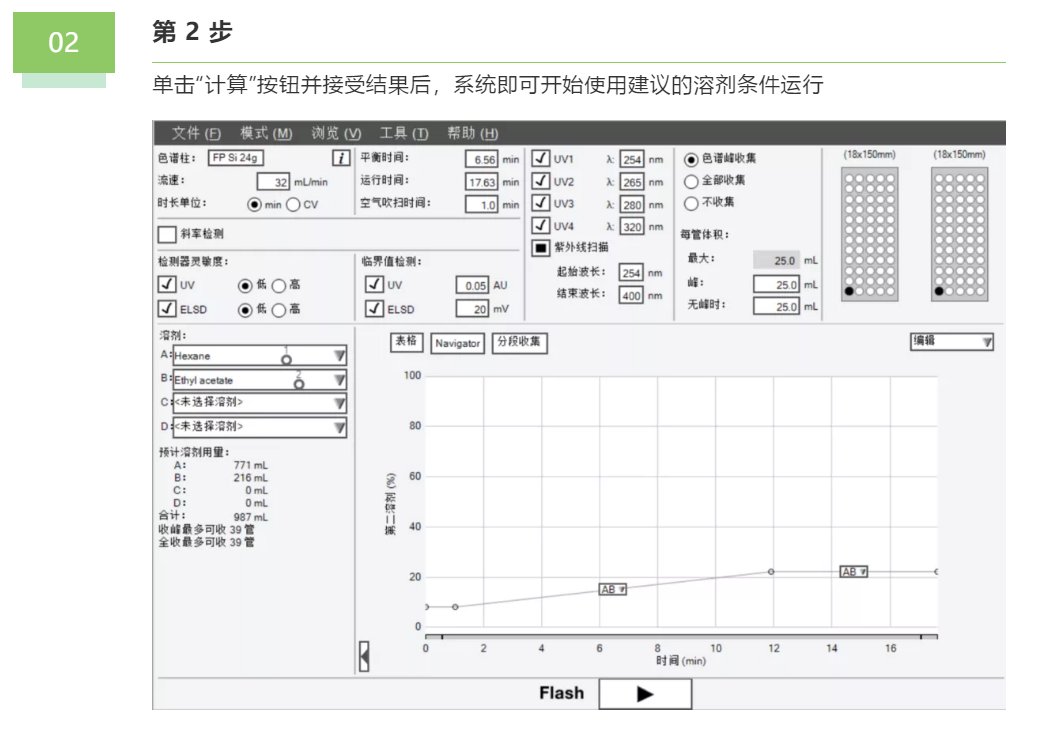Screen dimensions: 1054x738
Task: Click the left collapse arrow beside the graph
Action: 364,657
